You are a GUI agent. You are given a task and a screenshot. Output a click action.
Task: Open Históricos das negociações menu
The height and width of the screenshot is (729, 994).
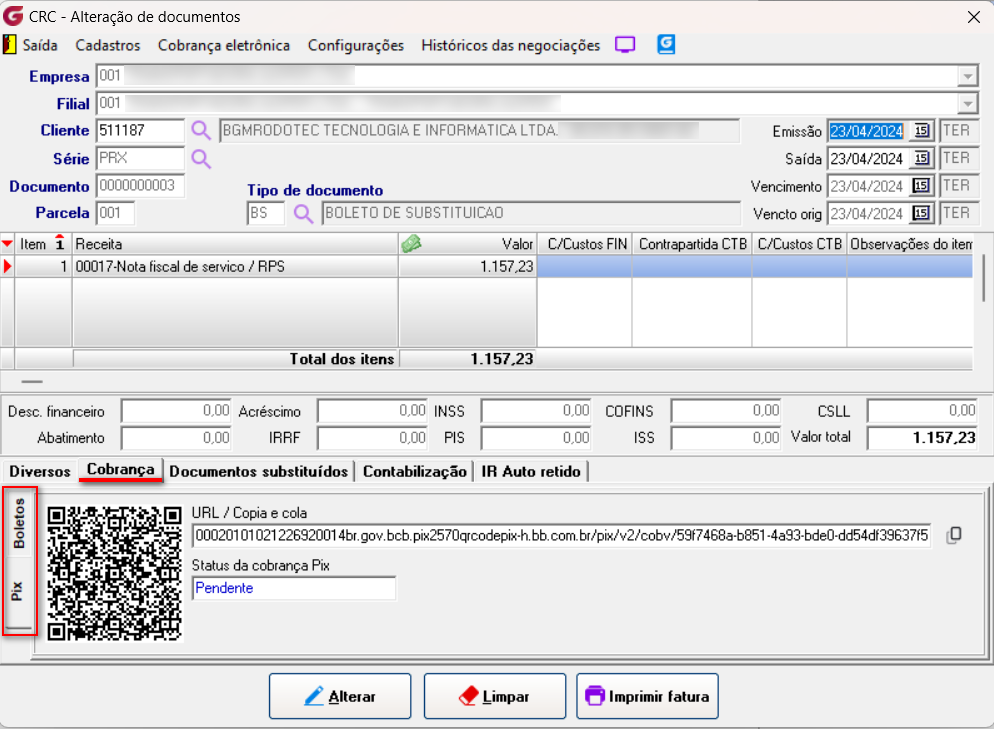tap(510, 46)
